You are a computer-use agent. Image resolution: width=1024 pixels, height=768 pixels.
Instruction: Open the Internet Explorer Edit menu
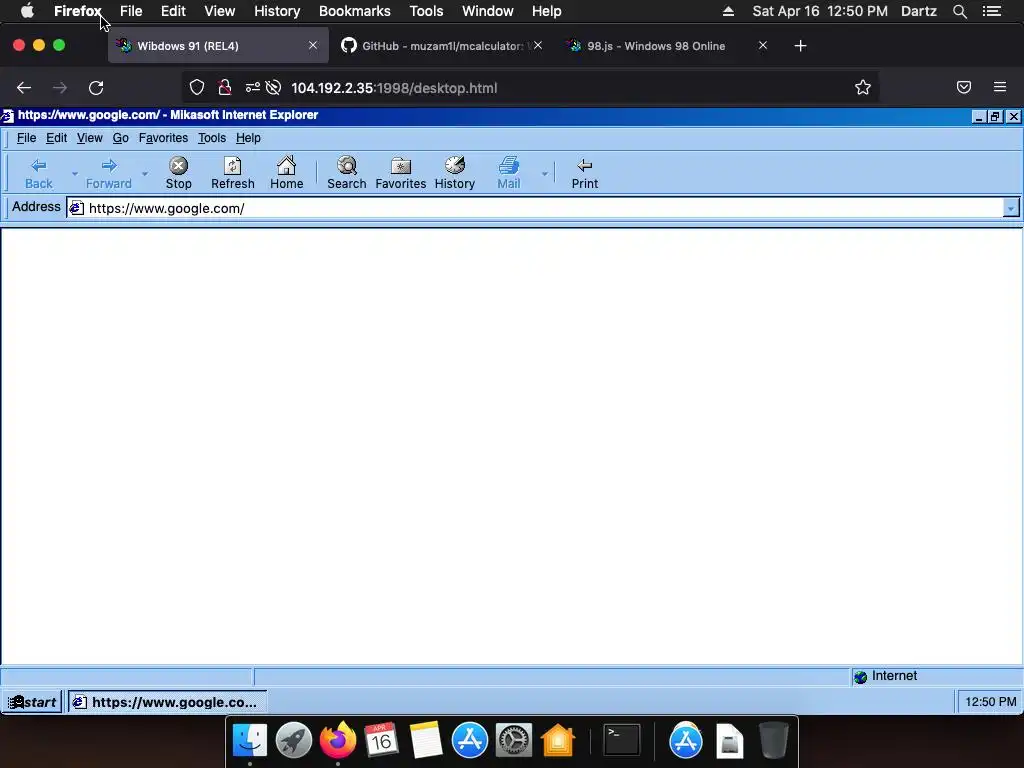[56, 138]
